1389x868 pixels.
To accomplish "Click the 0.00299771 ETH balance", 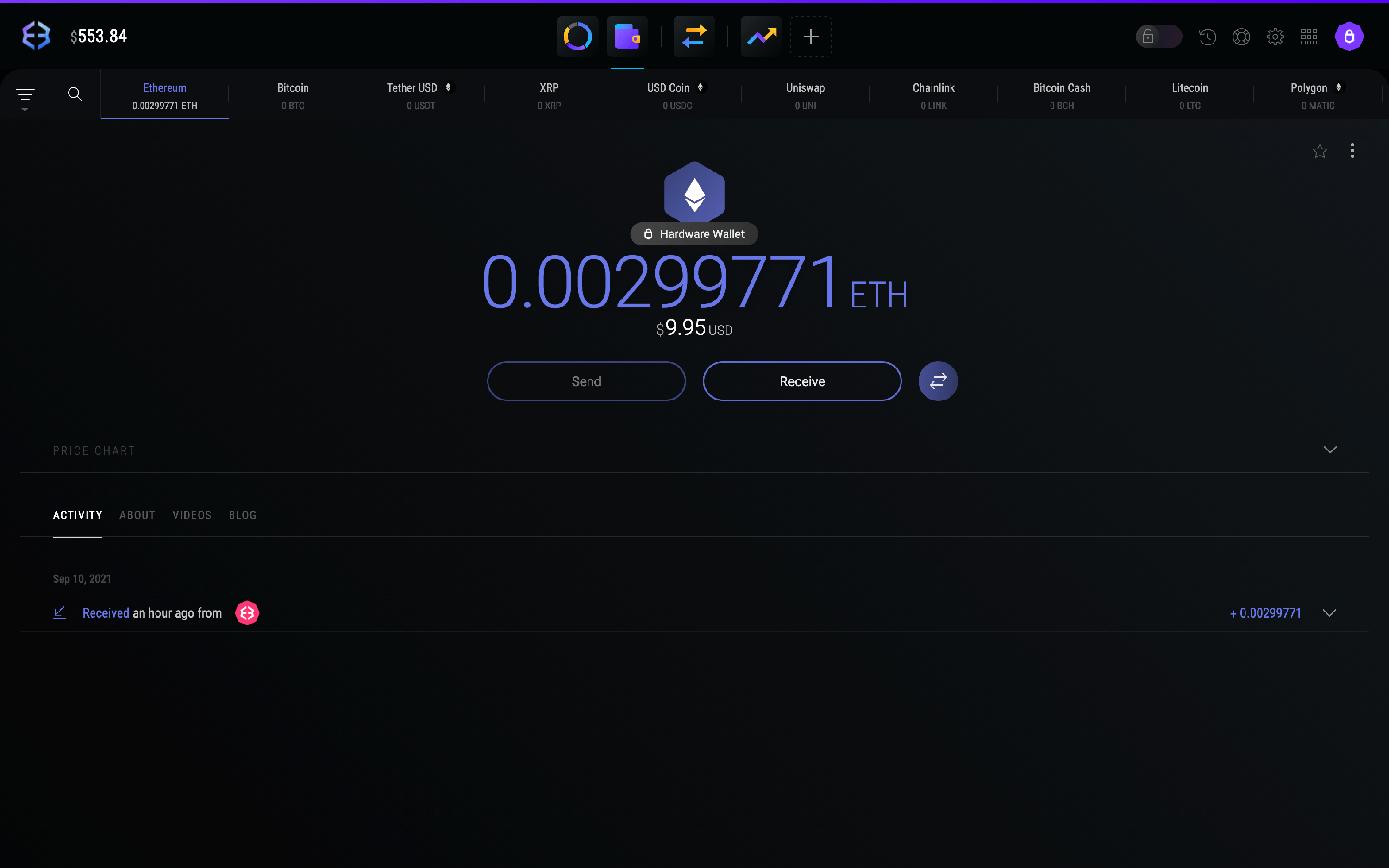I will click(694, 283).
